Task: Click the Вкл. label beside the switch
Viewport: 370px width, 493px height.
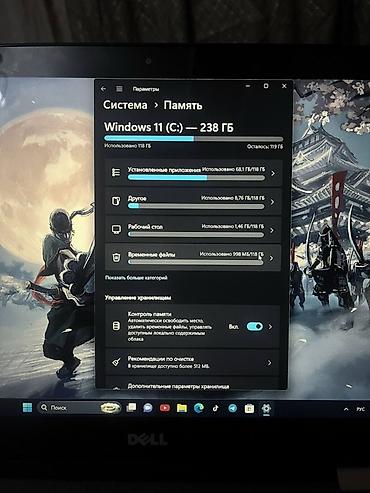Action: [x=234, y=327]
